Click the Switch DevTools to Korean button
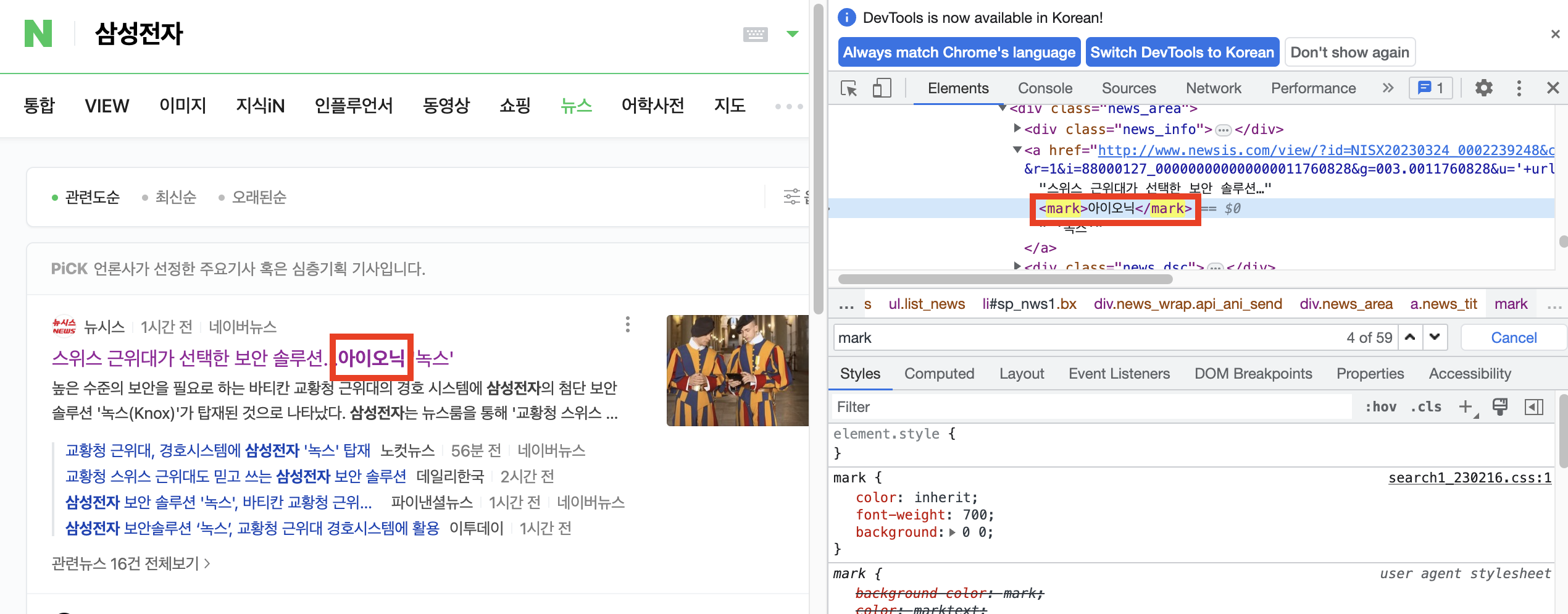The width and height of the screenshot is (1568, 614). [x=1182, y=52]
